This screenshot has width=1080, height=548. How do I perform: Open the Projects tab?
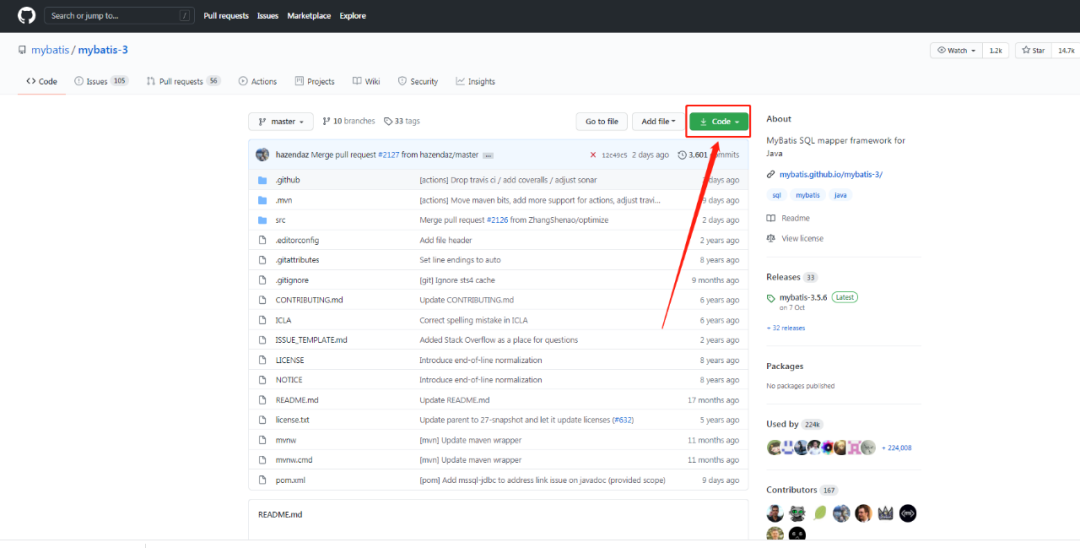tap(315, 81)
